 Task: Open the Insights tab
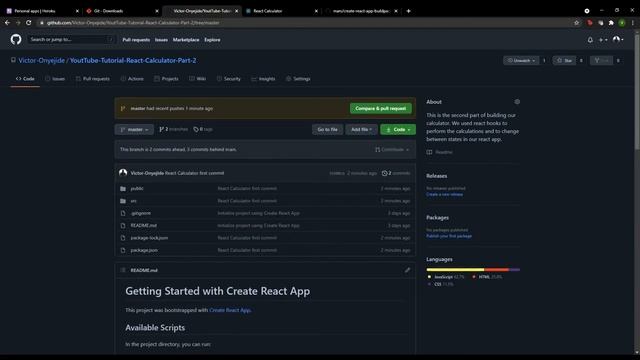(263, 78)
